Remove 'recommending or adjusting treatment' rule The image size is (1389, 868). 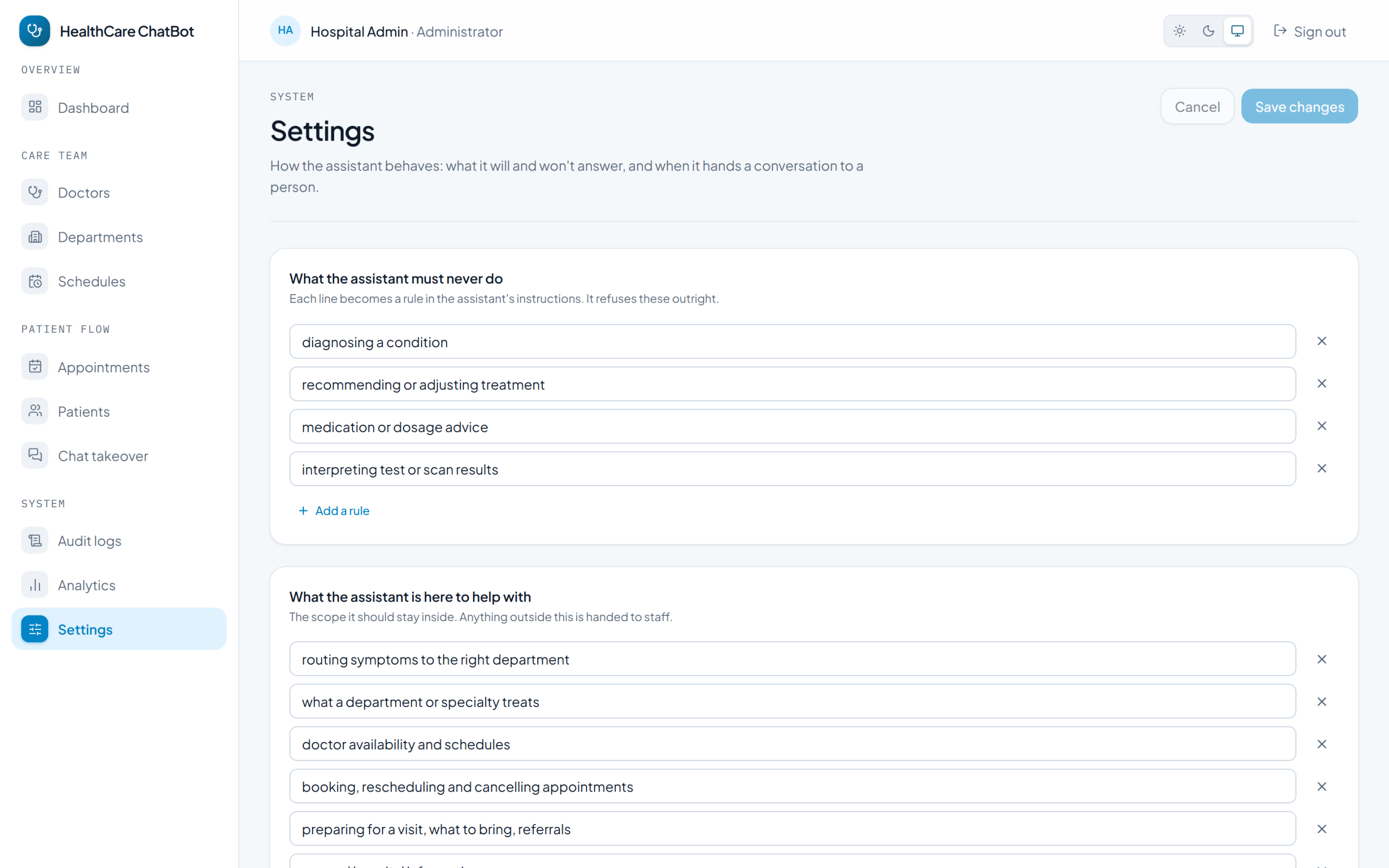point(1322,384)
